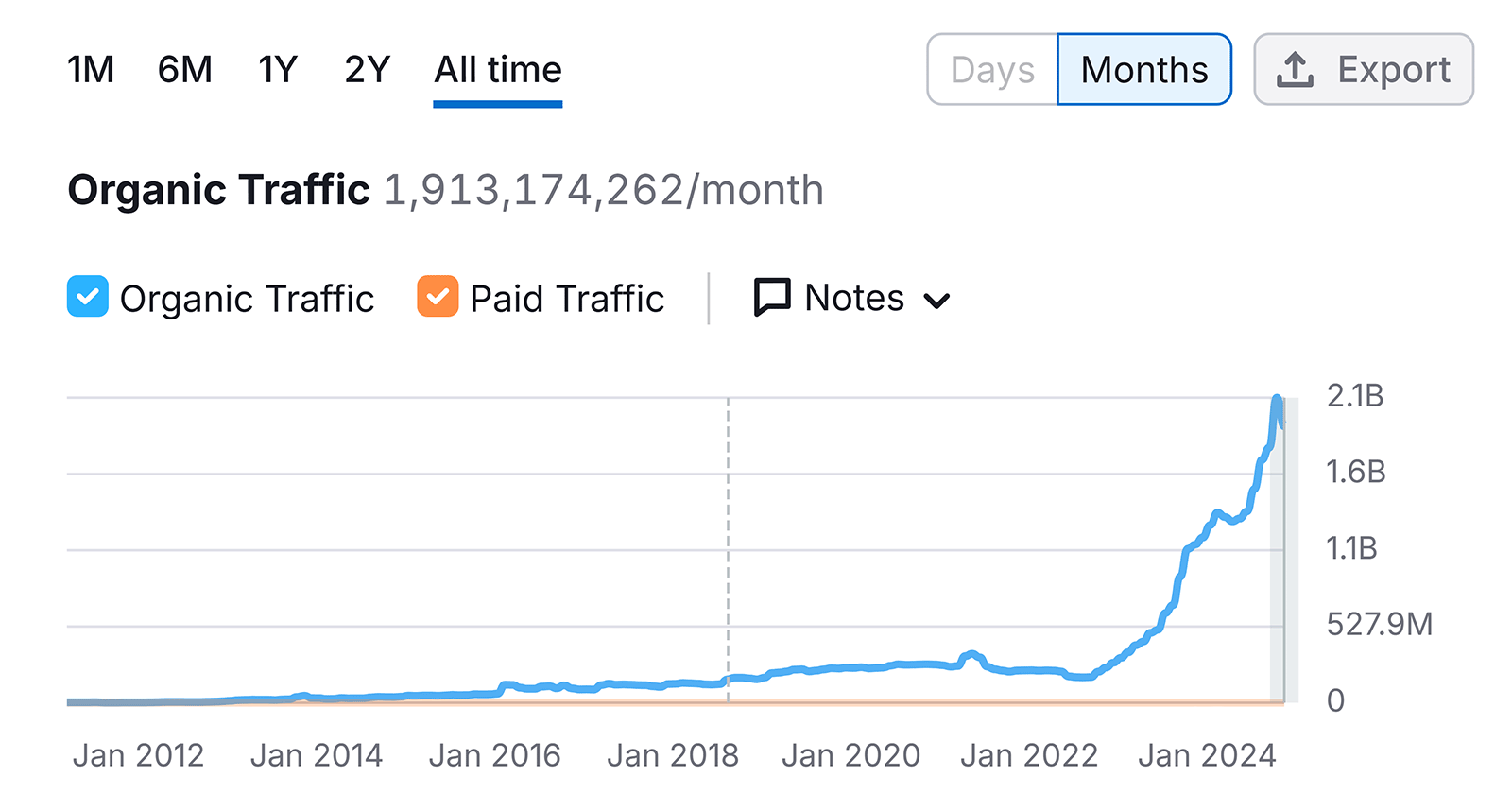This screenshot has height=811, width=1512.
Task: Click the 2.1B y-axis label
Action: [x=1355, y=396]
